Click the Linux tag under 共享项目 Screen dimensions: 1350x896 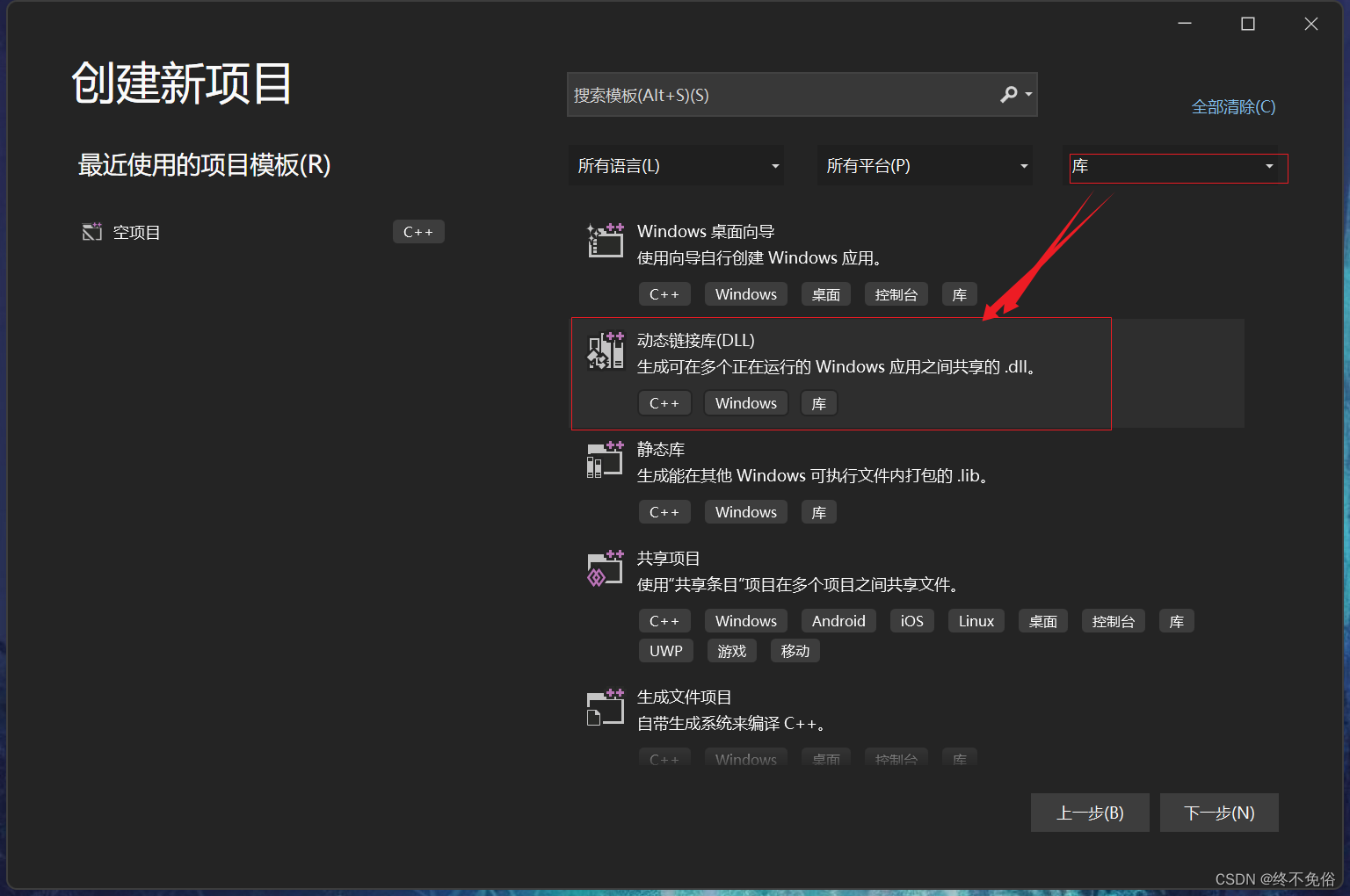point(976,621)
